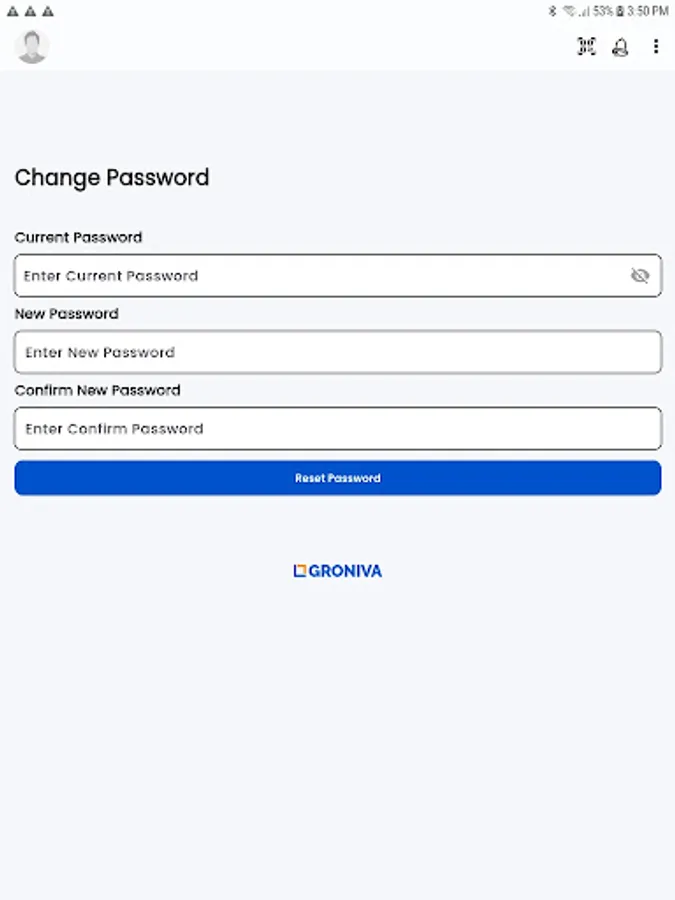Viewport: 675px width, 900px height.
Task: Click the Wi-Fi status icon
Action: (570, 11)
